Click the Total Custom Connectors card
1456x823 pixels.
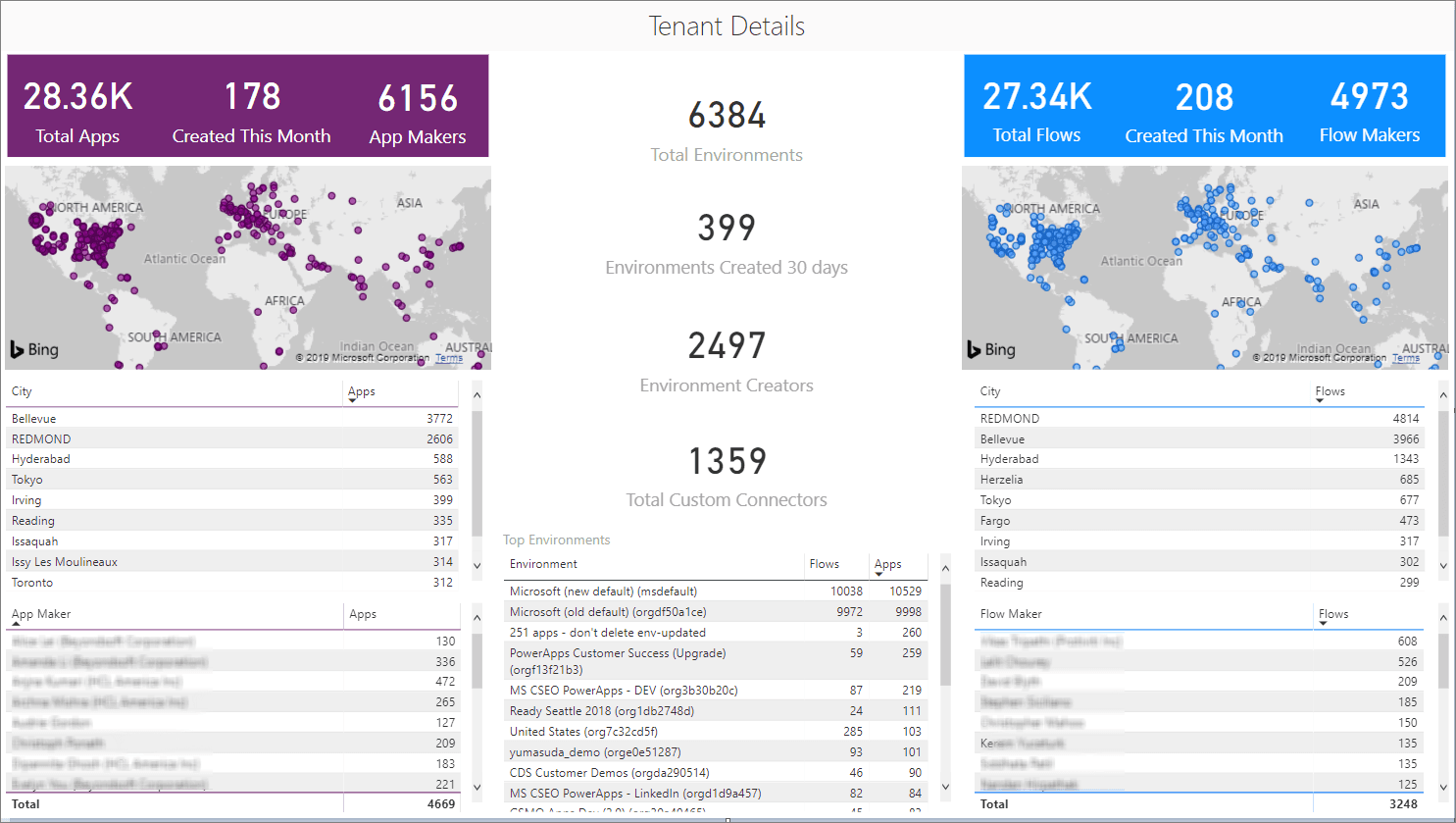pos(727,477)
